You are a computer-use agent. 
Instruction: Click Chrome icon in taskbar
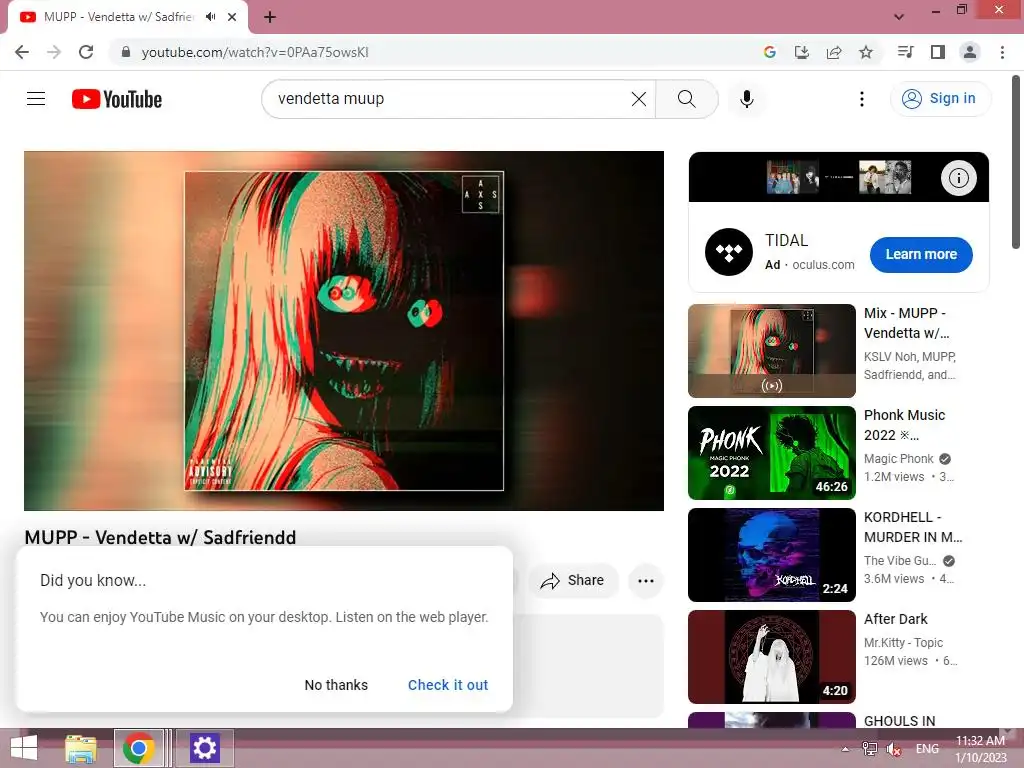click(x=138, y=748)
